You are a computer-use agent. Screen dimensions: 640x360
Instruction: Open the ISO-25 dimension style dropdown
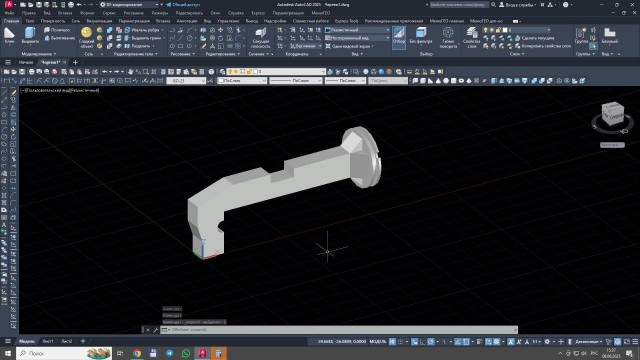(x=186, y=81)
